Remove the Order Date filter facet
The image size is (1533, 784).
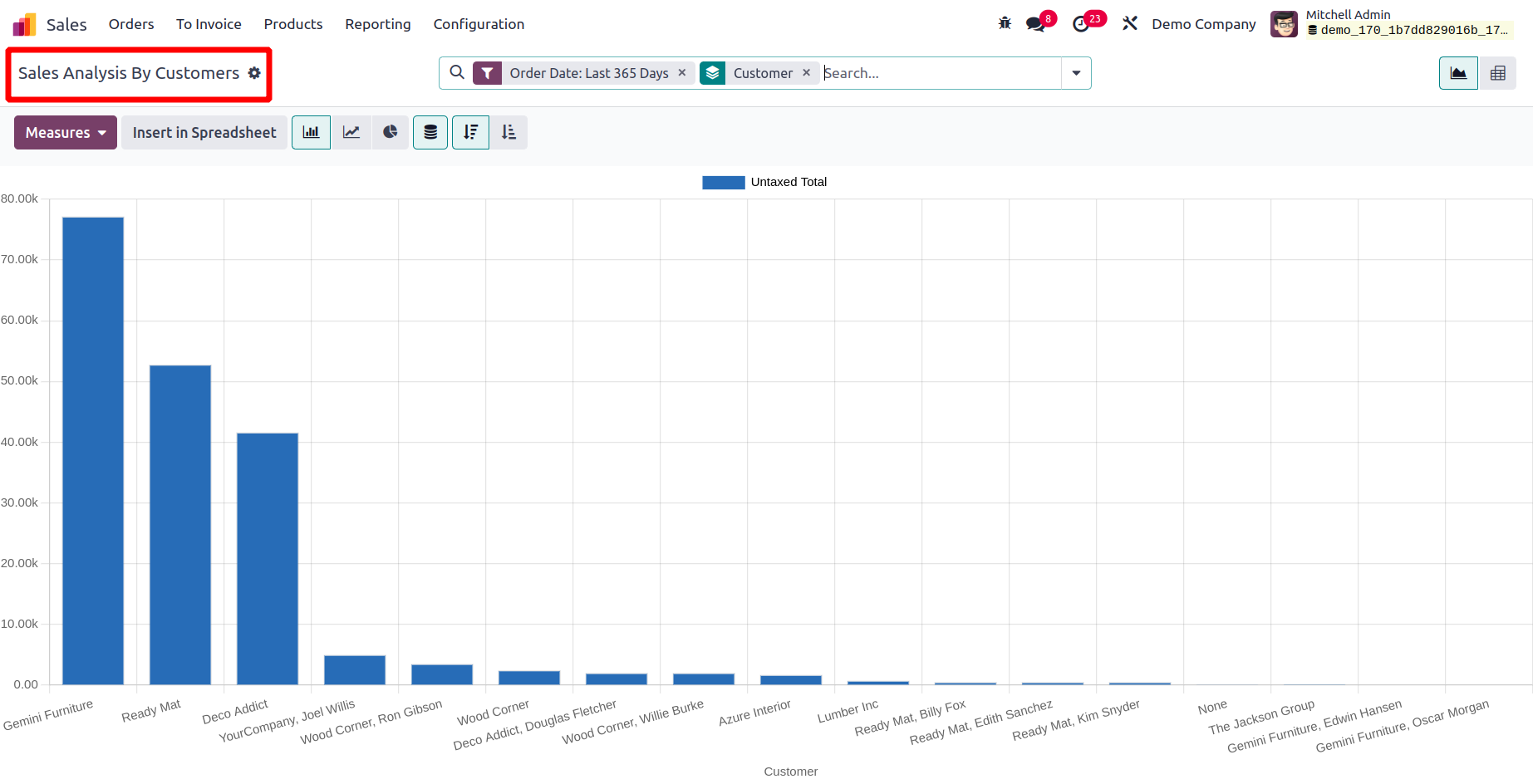pyautogui.click(x=682, y=73)
